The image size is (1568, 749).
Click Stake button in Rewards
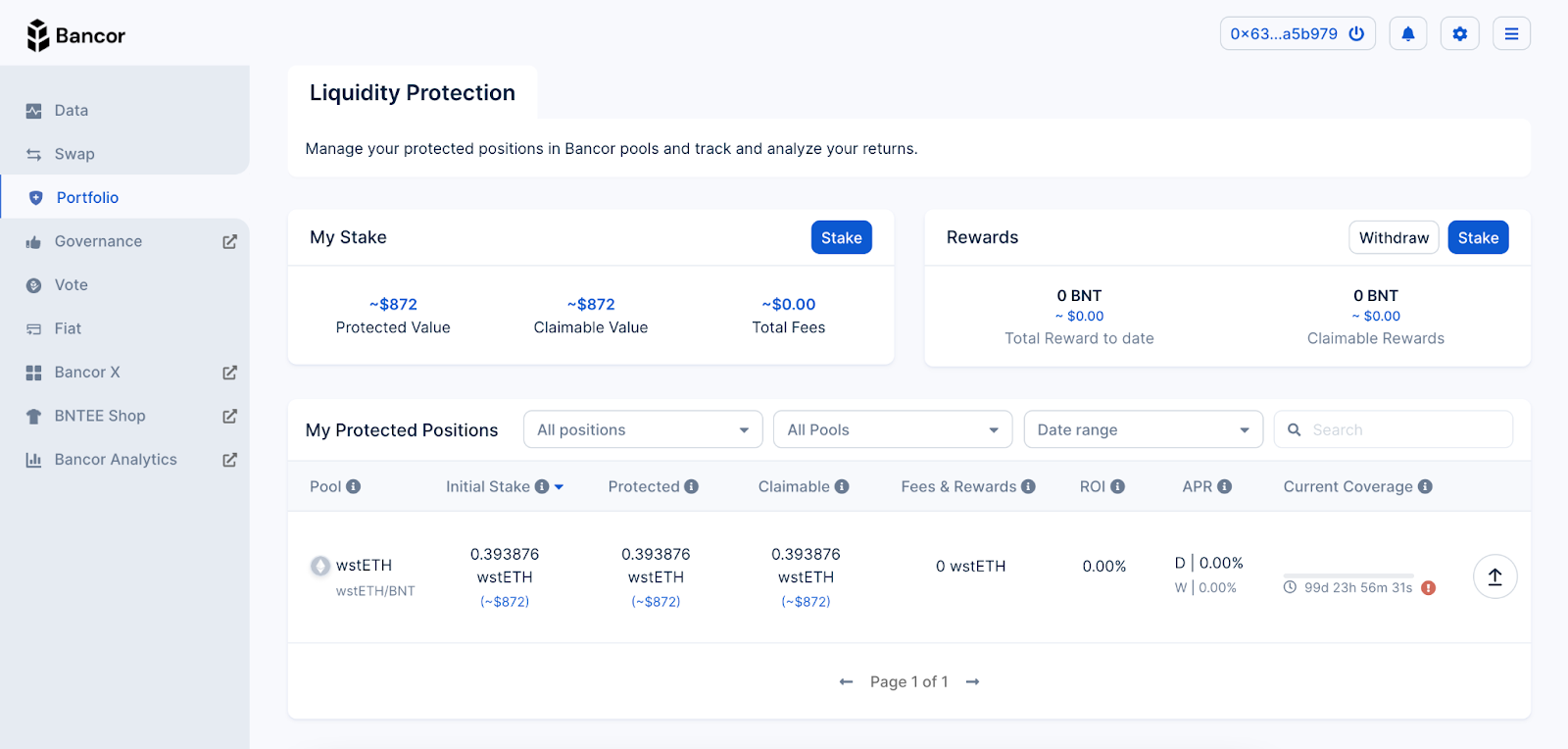point(1478,237)
